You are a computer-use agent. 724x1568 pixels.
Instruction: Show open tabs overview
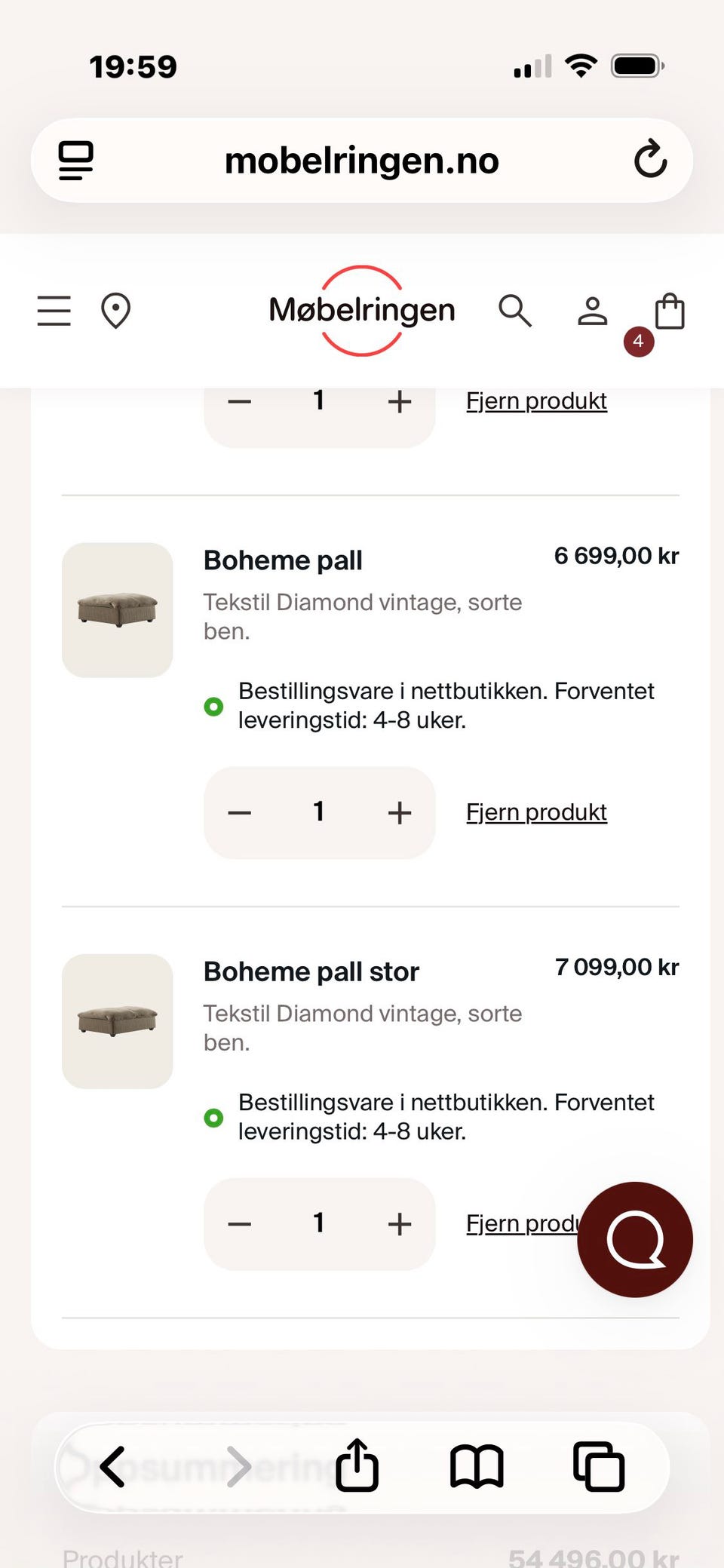(599, 1466)
